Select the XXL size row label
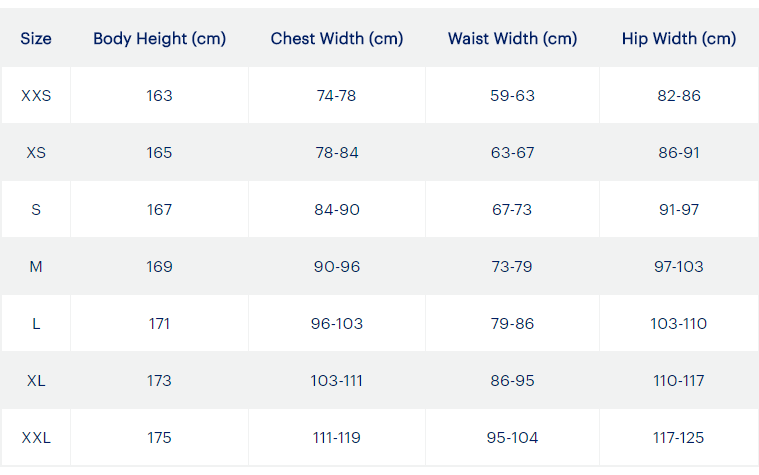 (x=36, y=438)
